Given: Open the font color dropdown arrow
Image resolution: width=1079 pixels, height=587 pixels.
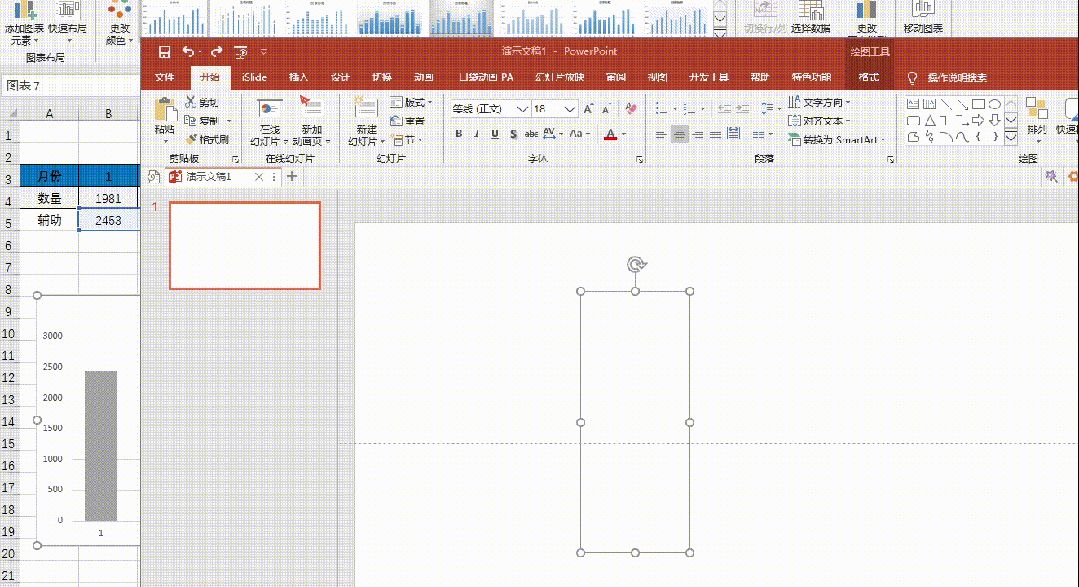Looking at the screenshot, I should tap(624, 135).
